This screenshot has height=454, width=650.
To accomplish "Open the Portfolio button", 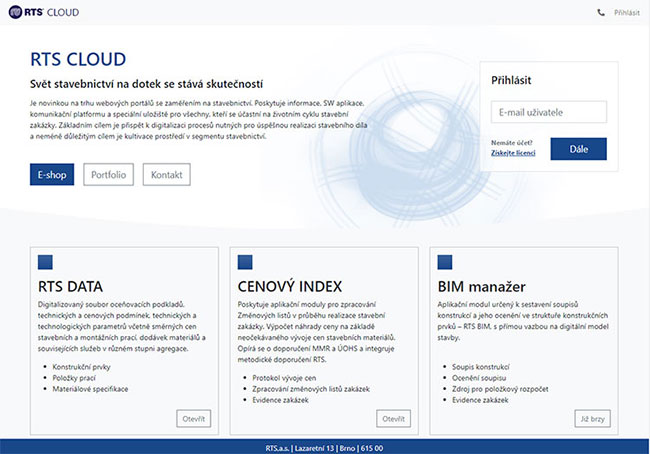I will (109, 175).
